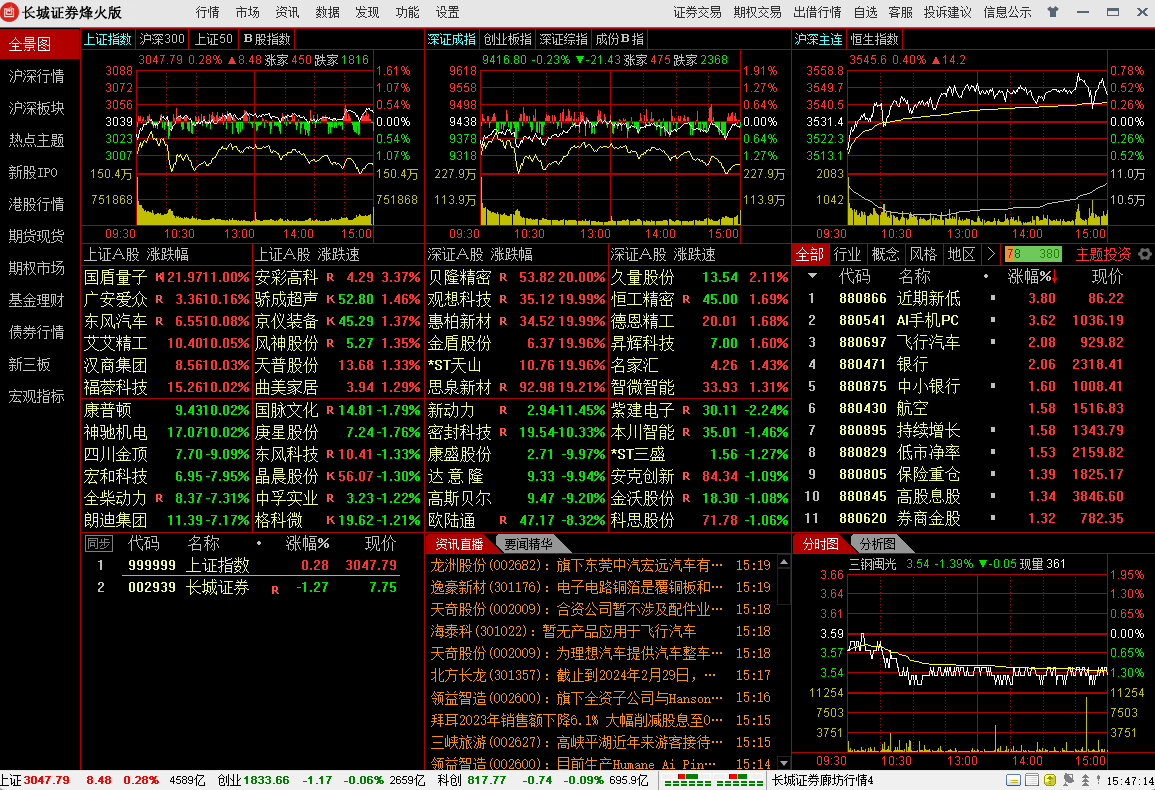Switch to the 成份B指 chart tab
Screen dimensions: 1155x790
[x=619, y=39]
